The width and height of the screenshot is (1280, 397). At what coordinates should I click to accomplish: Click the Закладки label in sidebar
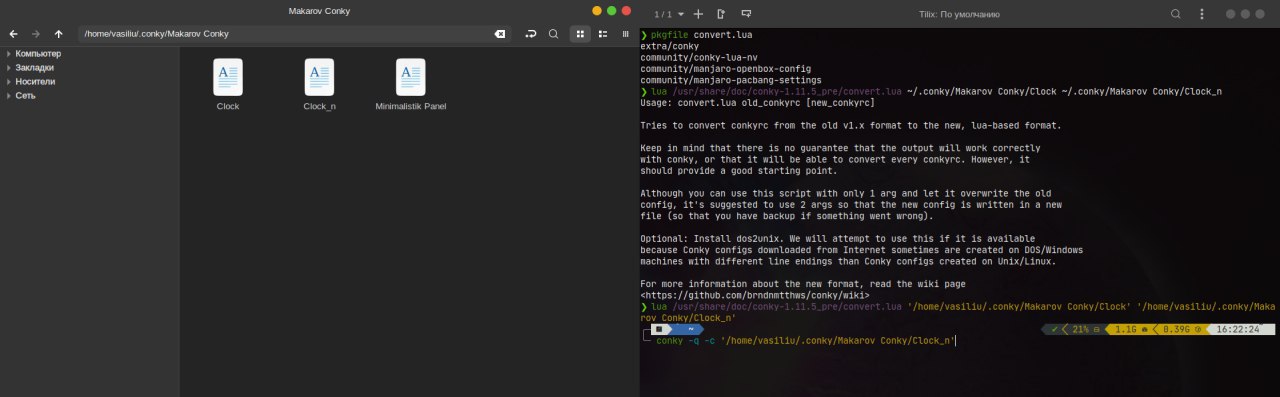click(35, 67)
